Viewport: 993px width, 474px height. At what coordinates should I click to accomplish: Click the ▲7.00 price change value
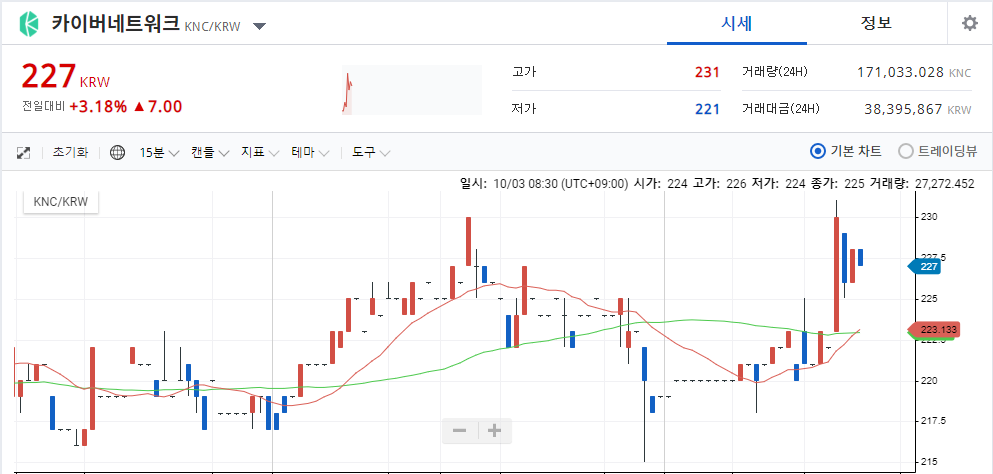(158, 106)
